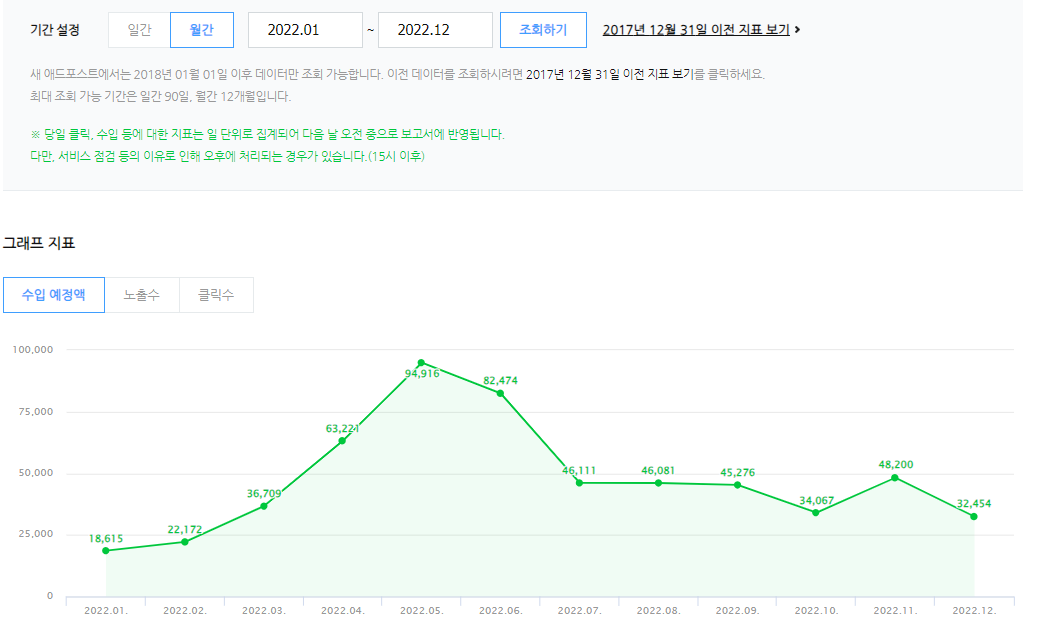Switch to the 클릭수 tab

216,295
